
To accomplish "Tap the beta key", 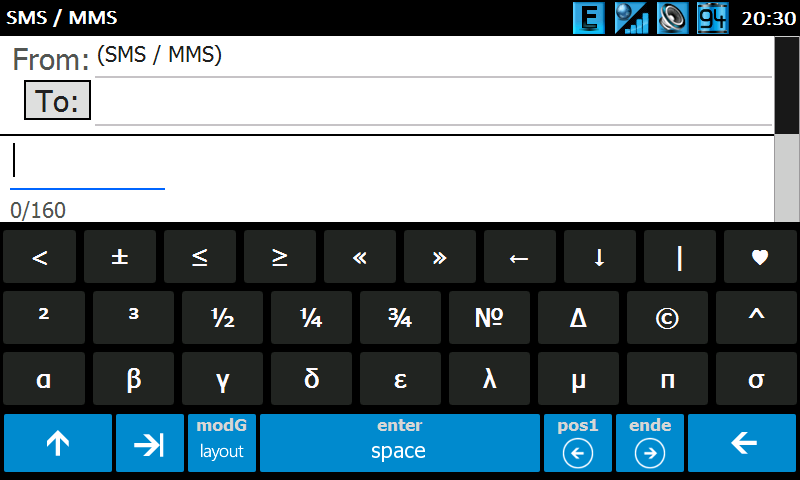I will tap(133, 378).
